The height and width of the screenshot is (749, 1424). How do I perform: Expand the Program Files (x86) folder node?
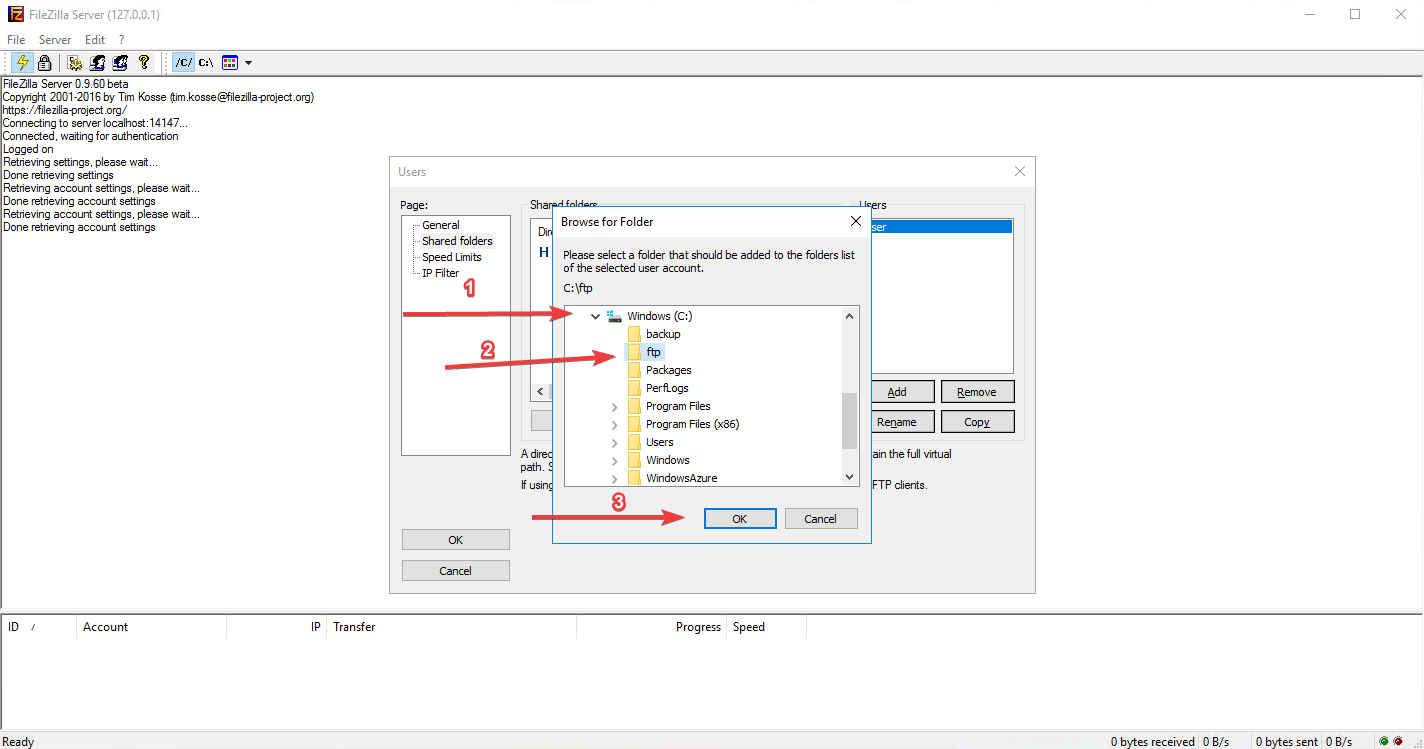(614, 424)
